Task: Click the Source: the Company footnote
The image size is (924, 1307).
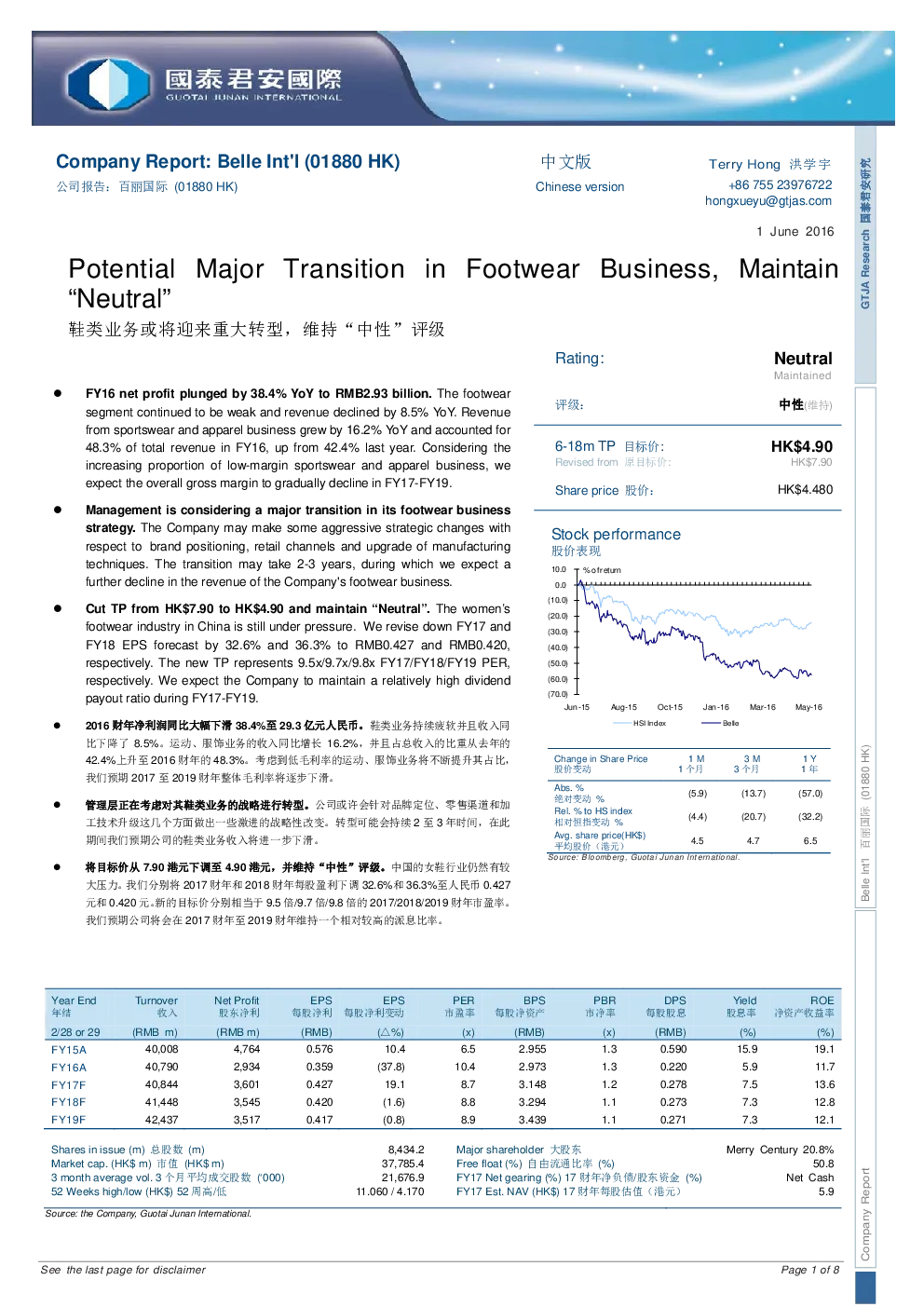Action: [x=148, y=1214]
